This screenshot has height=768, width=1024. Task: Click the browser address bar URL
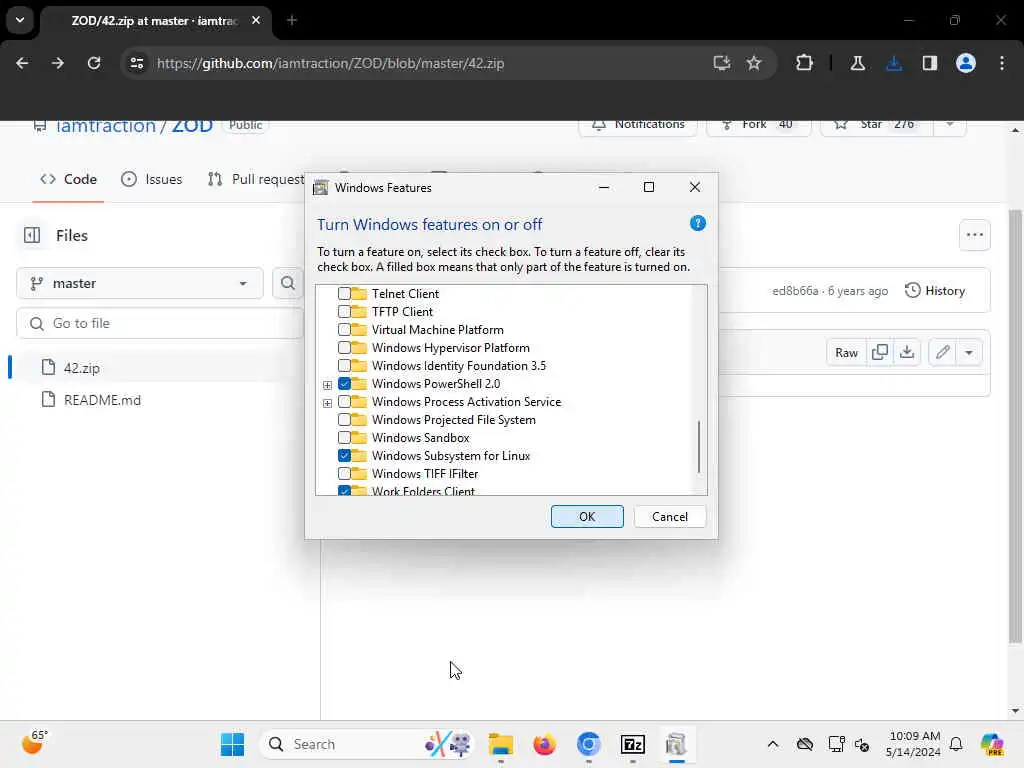(x=330, y=63)
